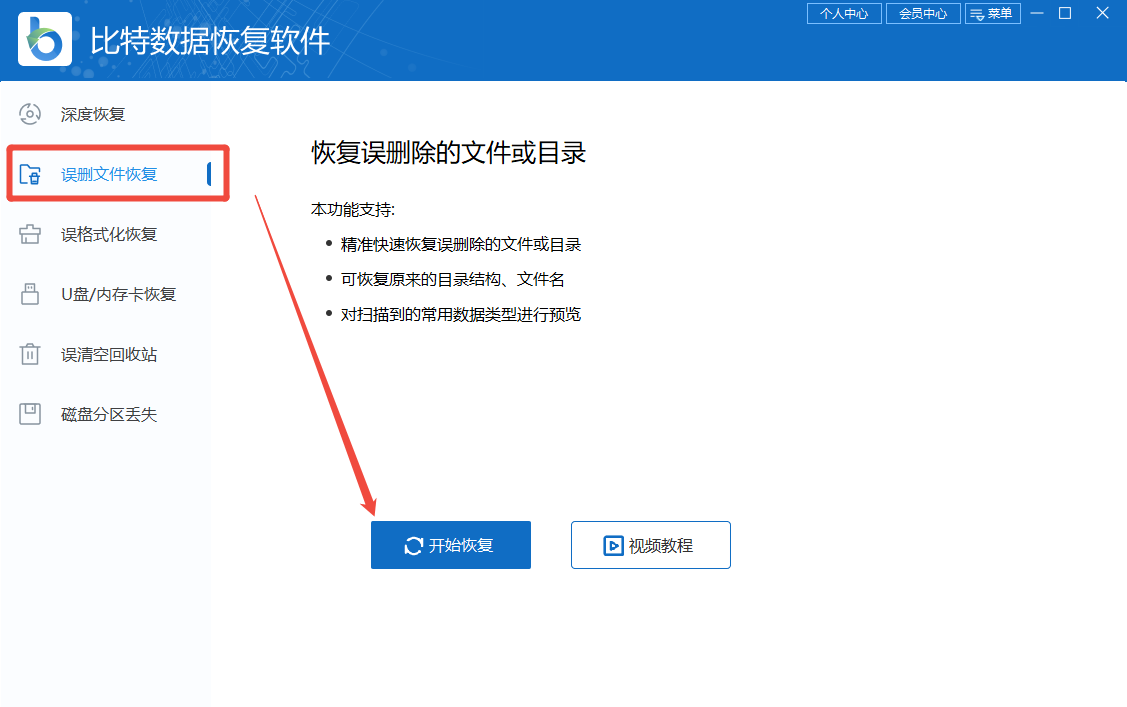Choose the 误清空回收站 mode
The image size is (1127, 707).
pos(109,354)
